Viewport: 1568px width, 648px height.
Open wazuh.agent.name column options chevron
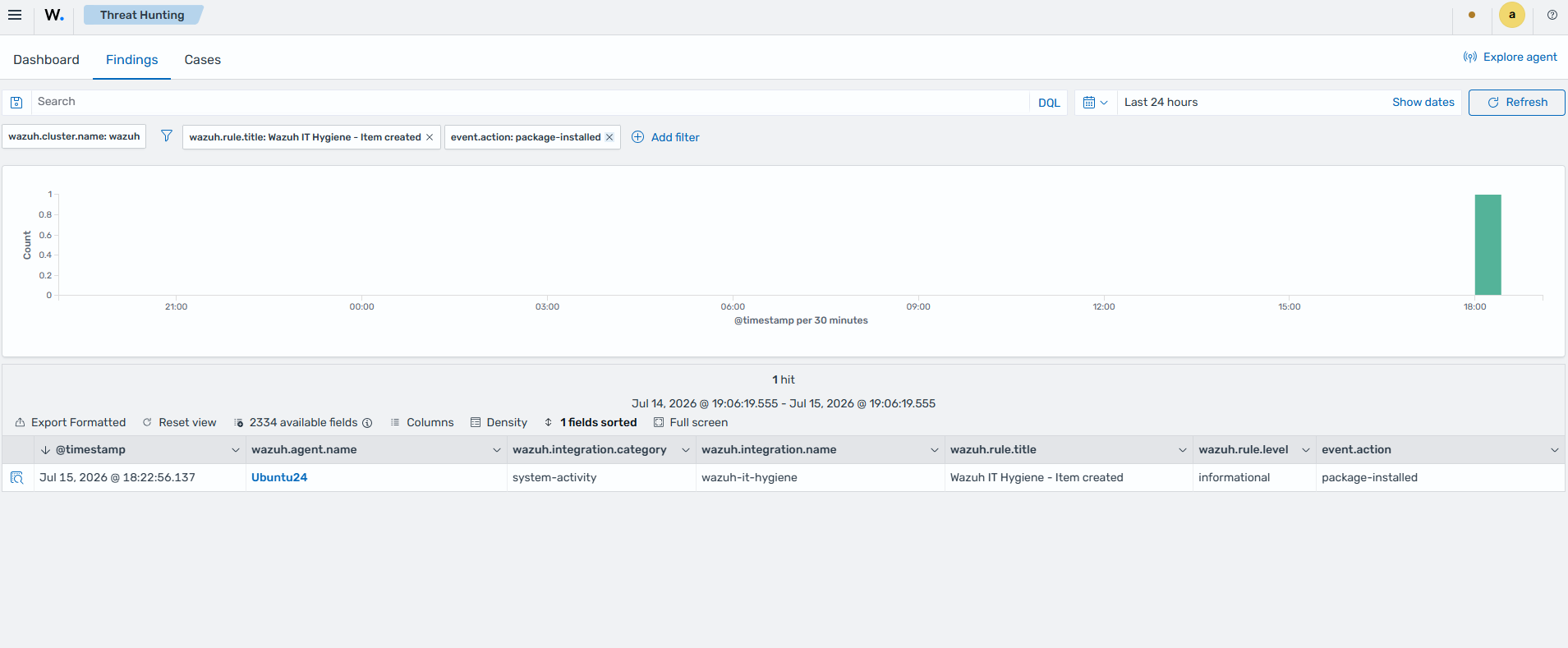497,450
